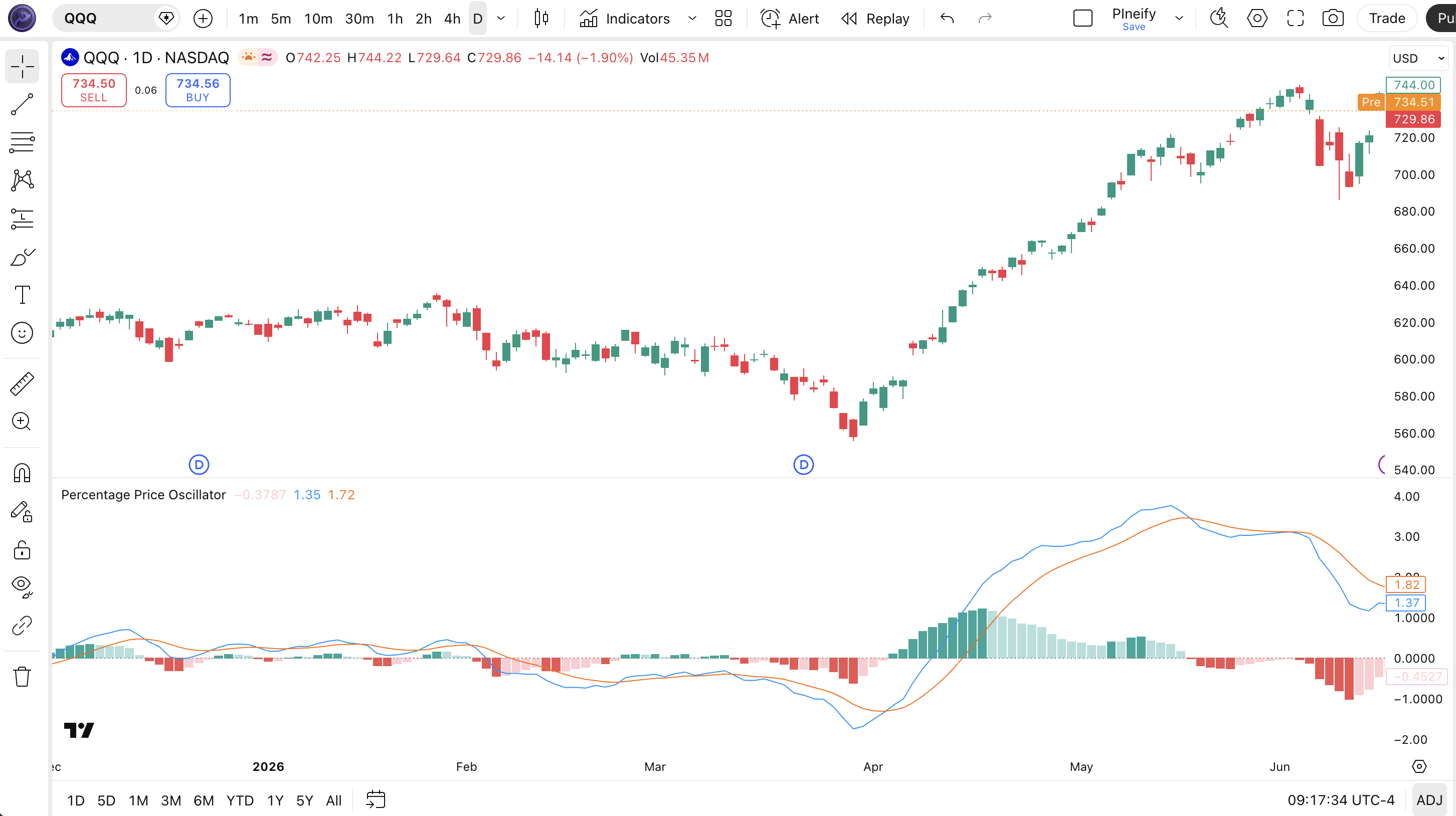Screen dimensions: 1456x816
Task: Toggle ADJ adjusted data button
Action: click(x=1429, y=800)
